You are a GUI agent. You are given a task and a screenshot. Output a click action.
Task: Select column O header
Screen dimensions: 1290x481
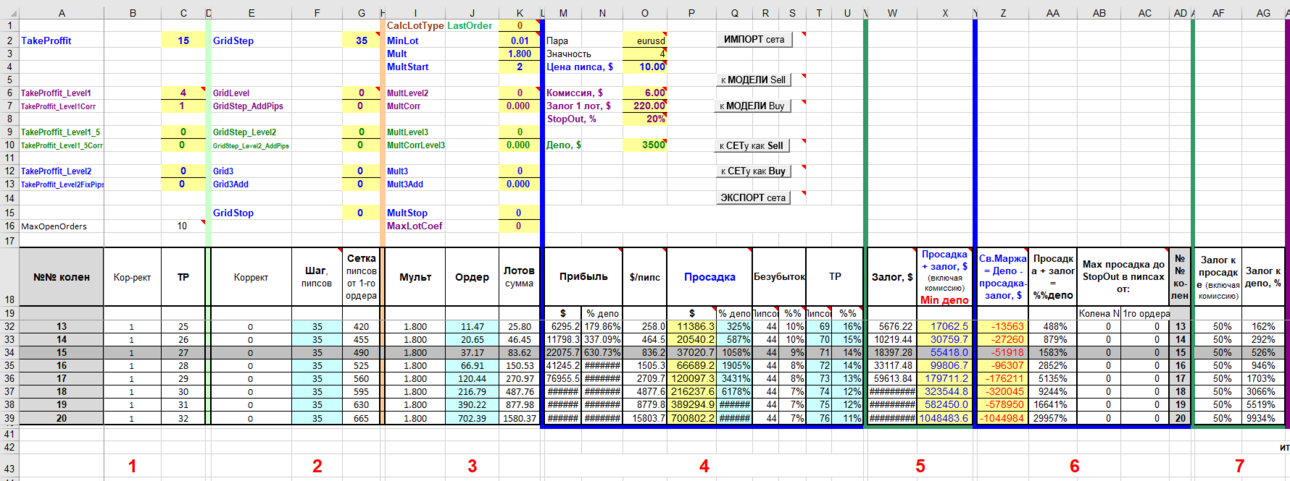coord(645,11)
